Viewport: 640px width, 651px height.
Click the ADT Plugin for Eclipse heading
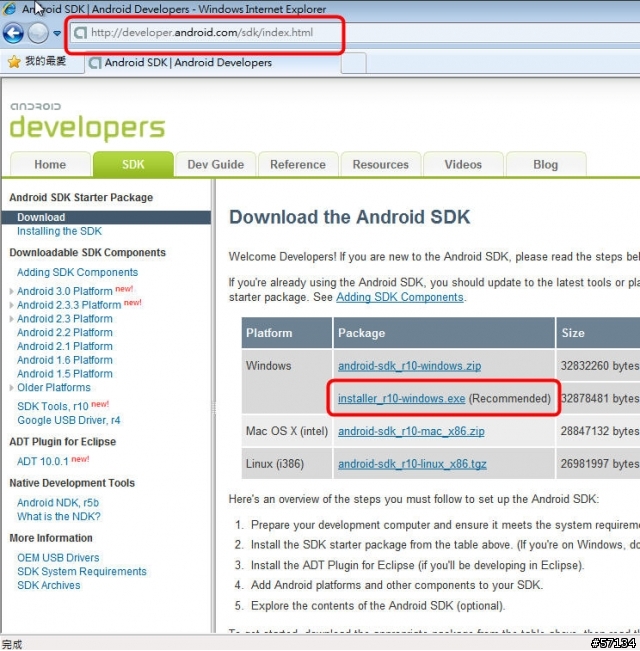pos(63,442)
